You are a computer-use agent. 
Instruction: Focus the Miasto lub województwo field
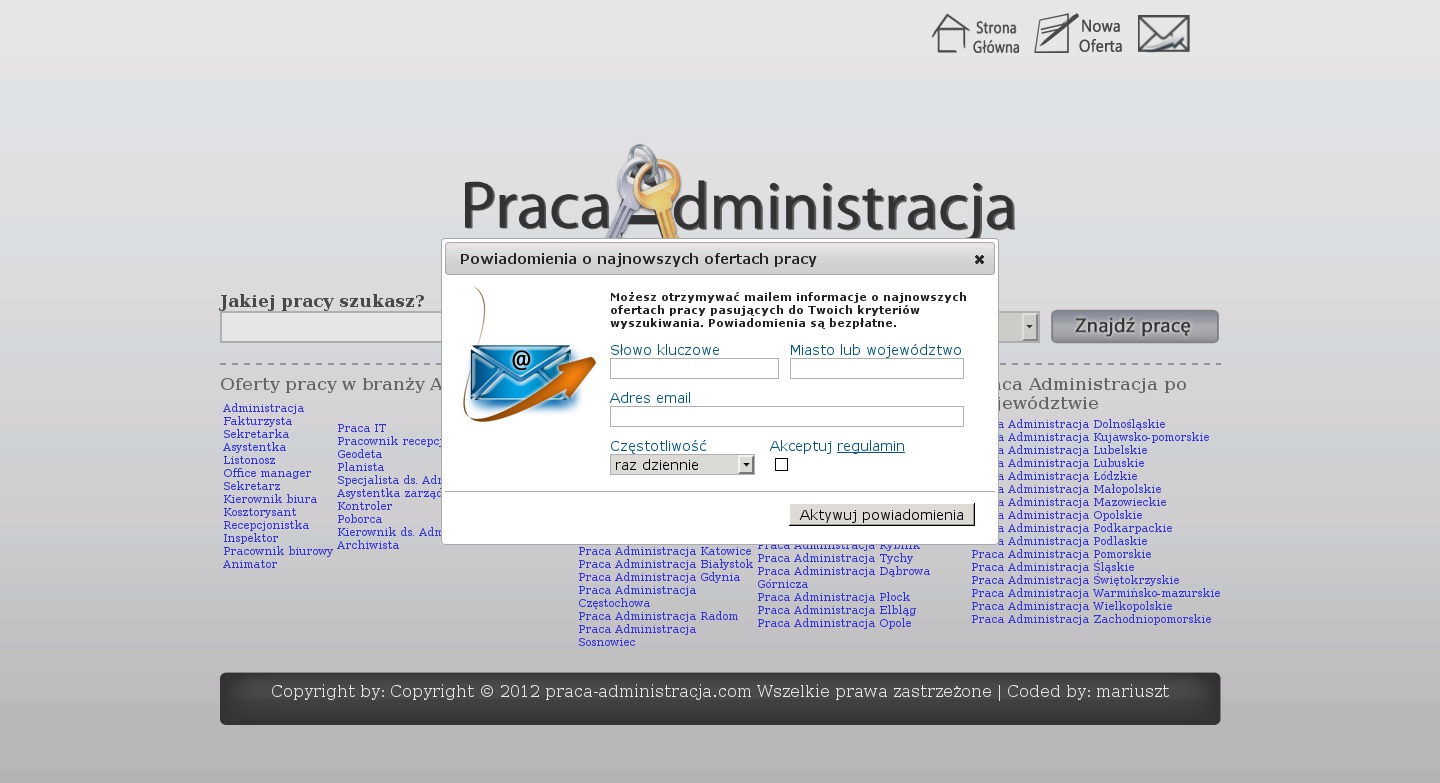[876, 369]
